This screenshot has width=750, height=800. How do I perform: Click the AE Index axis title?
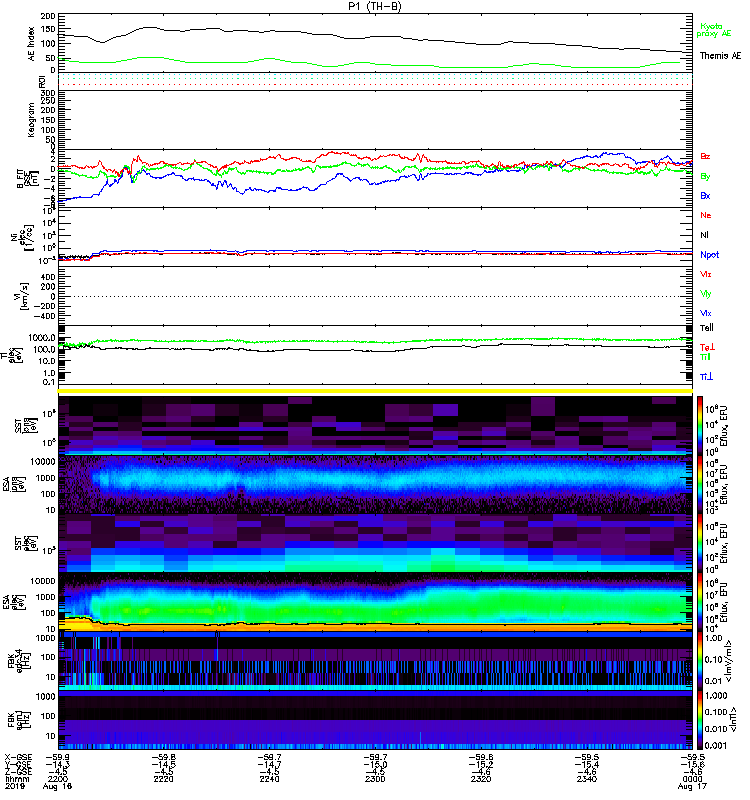pyautogui.click(x=31, y=43)
